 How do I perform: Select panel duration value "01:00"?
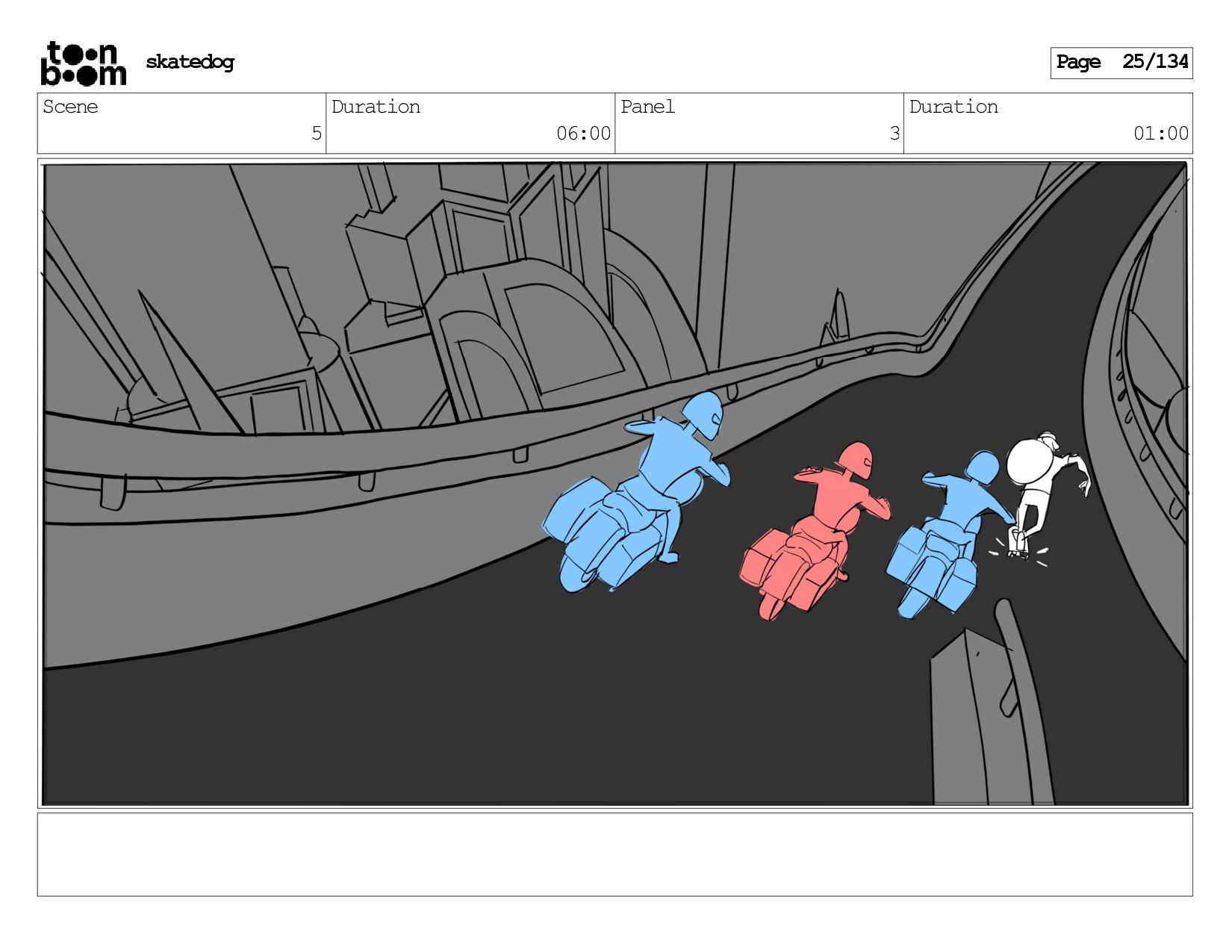(x=1161, y=134)
